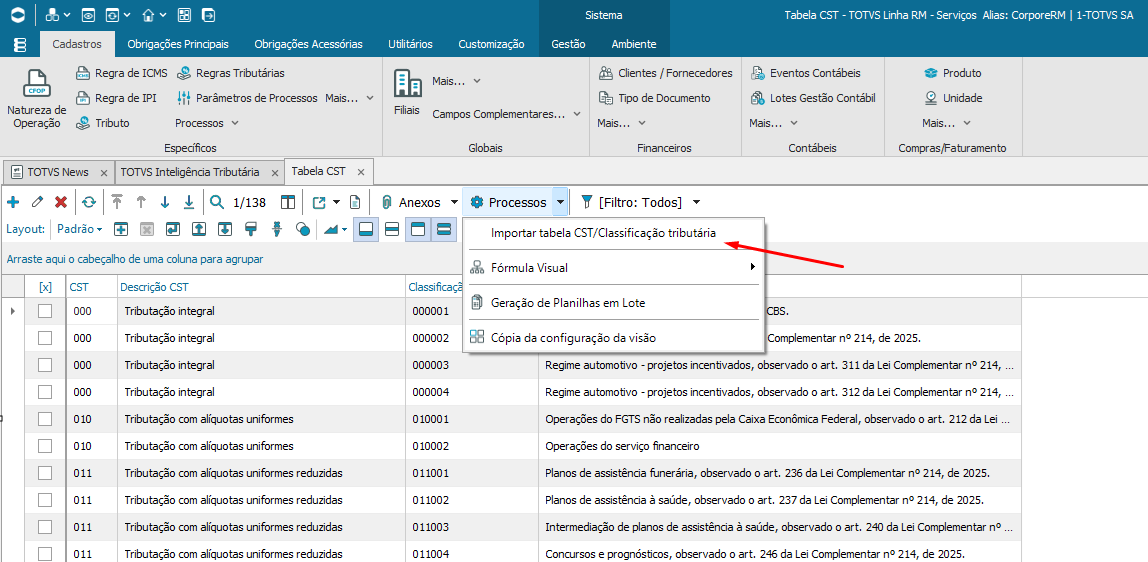Expand Mais… in Contábeis group

click(x=774, y=123)
